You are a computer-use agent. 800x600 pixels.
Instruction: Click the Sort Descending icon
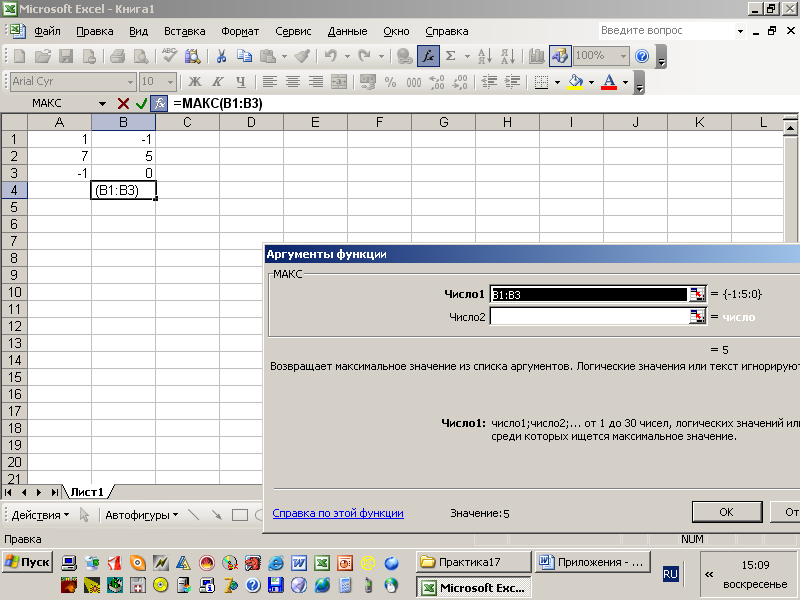tap(508, 56)
